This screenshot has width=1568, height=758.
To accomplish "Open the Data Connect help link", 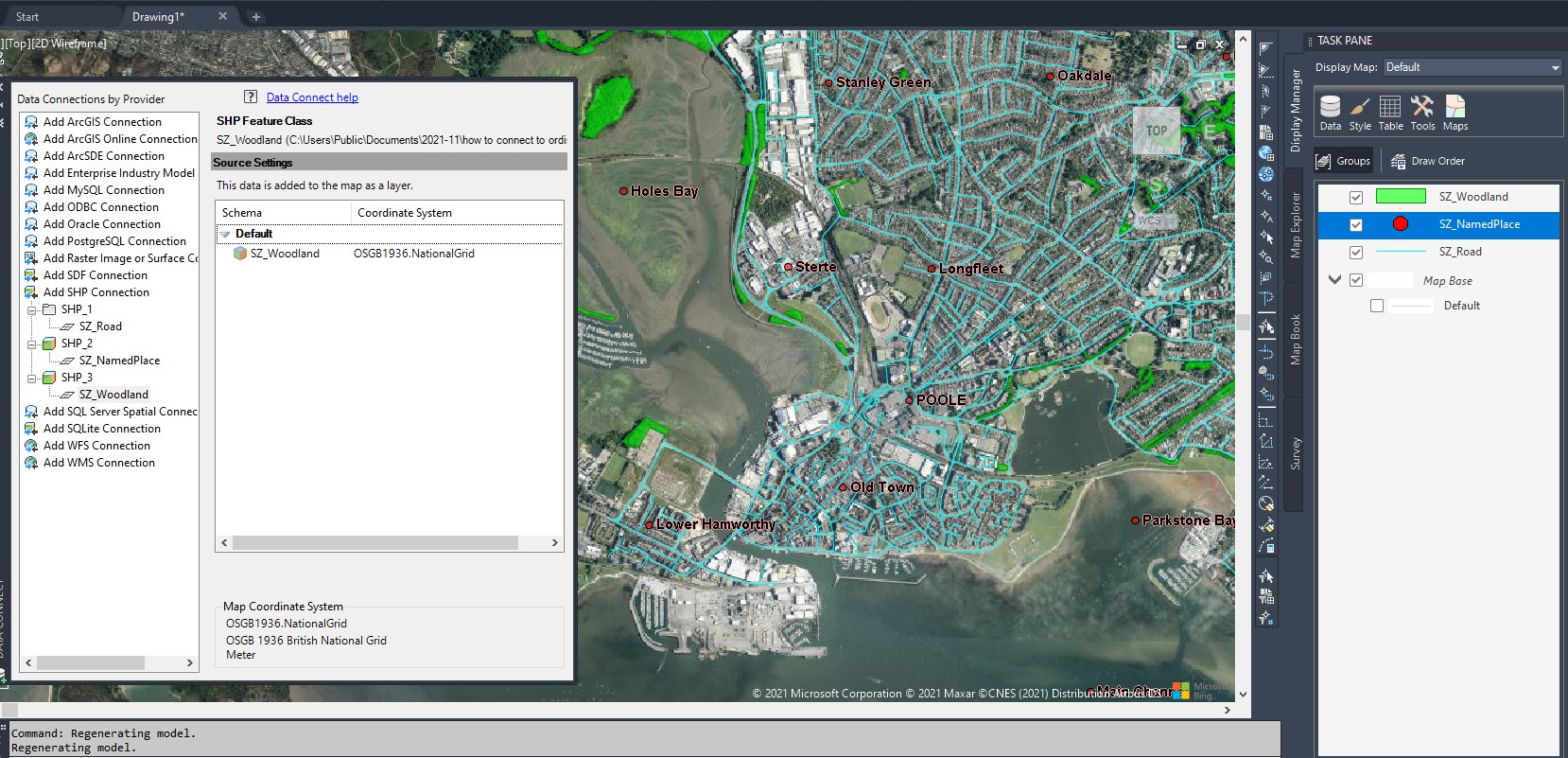I will [312, 97].
